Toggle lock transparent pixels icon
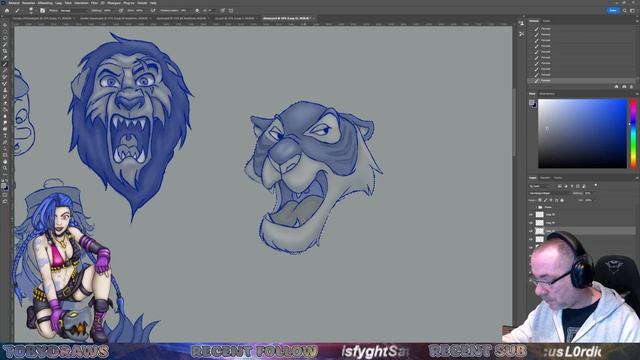Viewport: 640px width, 360px height. 540,200
